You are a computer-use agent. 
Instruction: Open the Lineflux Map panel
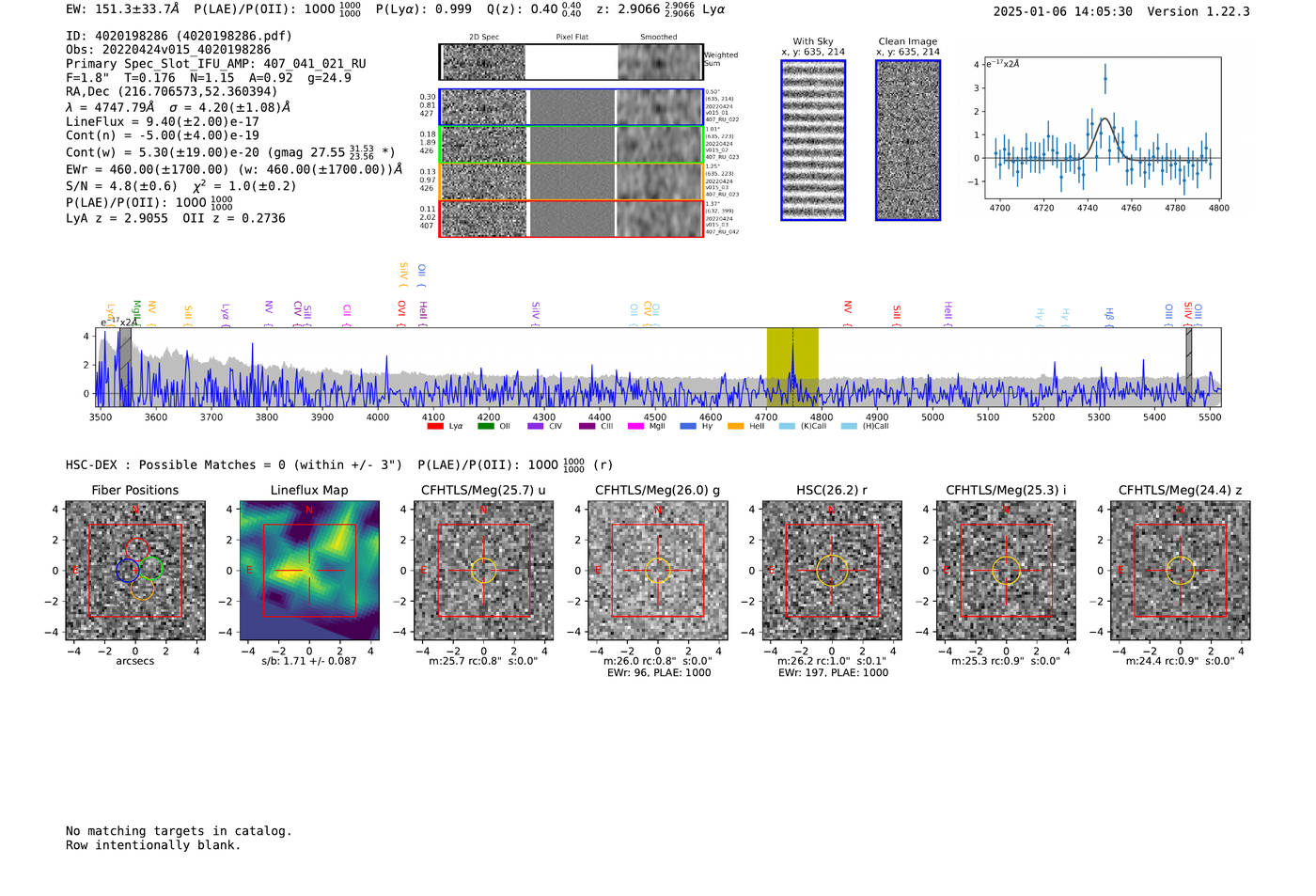point(309,571)
